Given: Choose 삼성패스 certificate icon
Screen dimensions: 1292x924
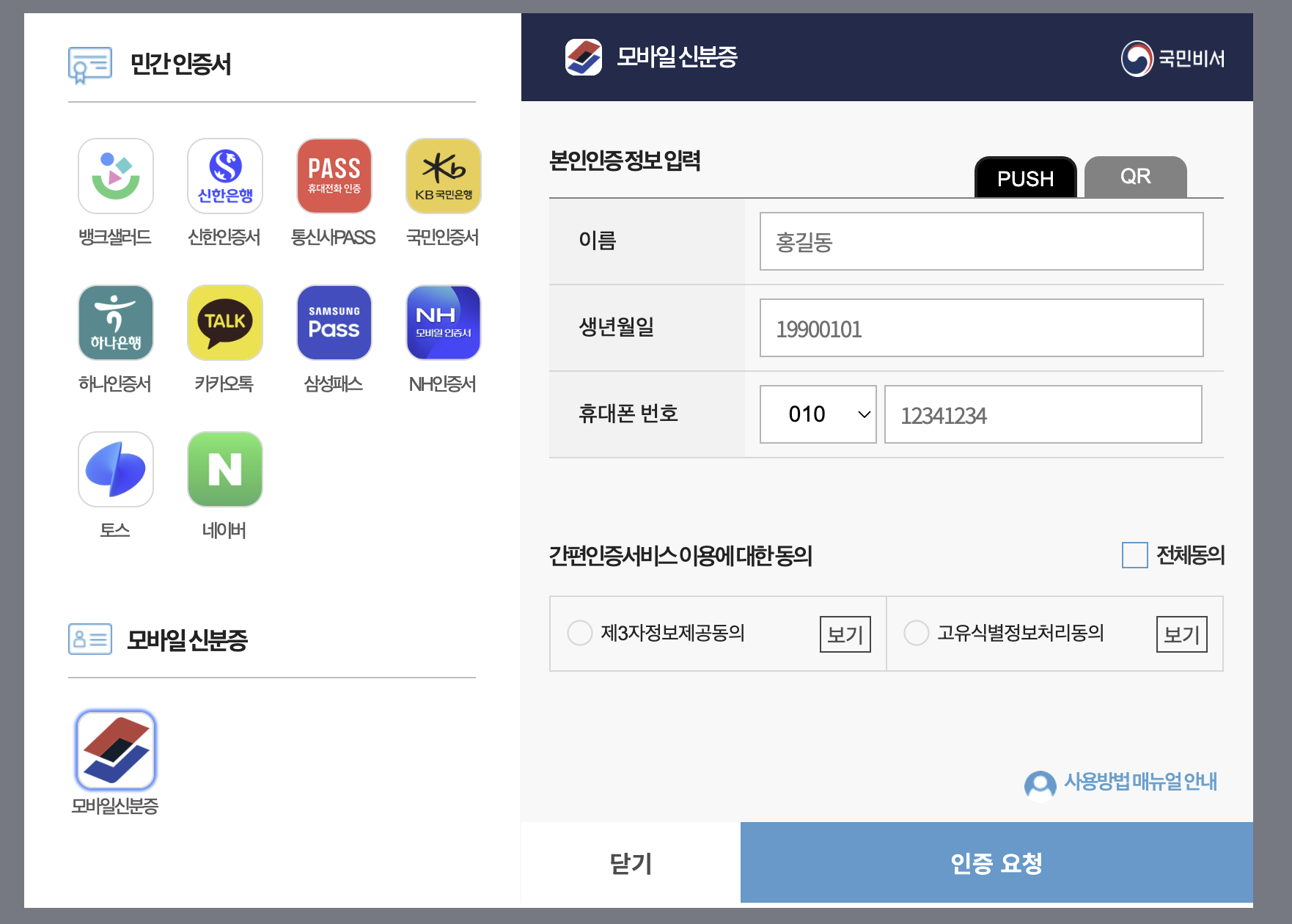Looking at the screenshot, I should coord(334,323).
